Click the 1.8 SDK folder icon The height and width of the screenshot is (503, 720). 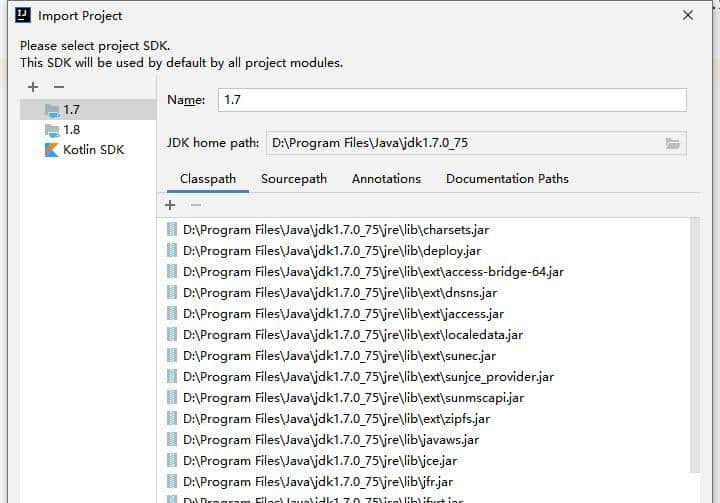pyautogui.click(x=52, y=130)
